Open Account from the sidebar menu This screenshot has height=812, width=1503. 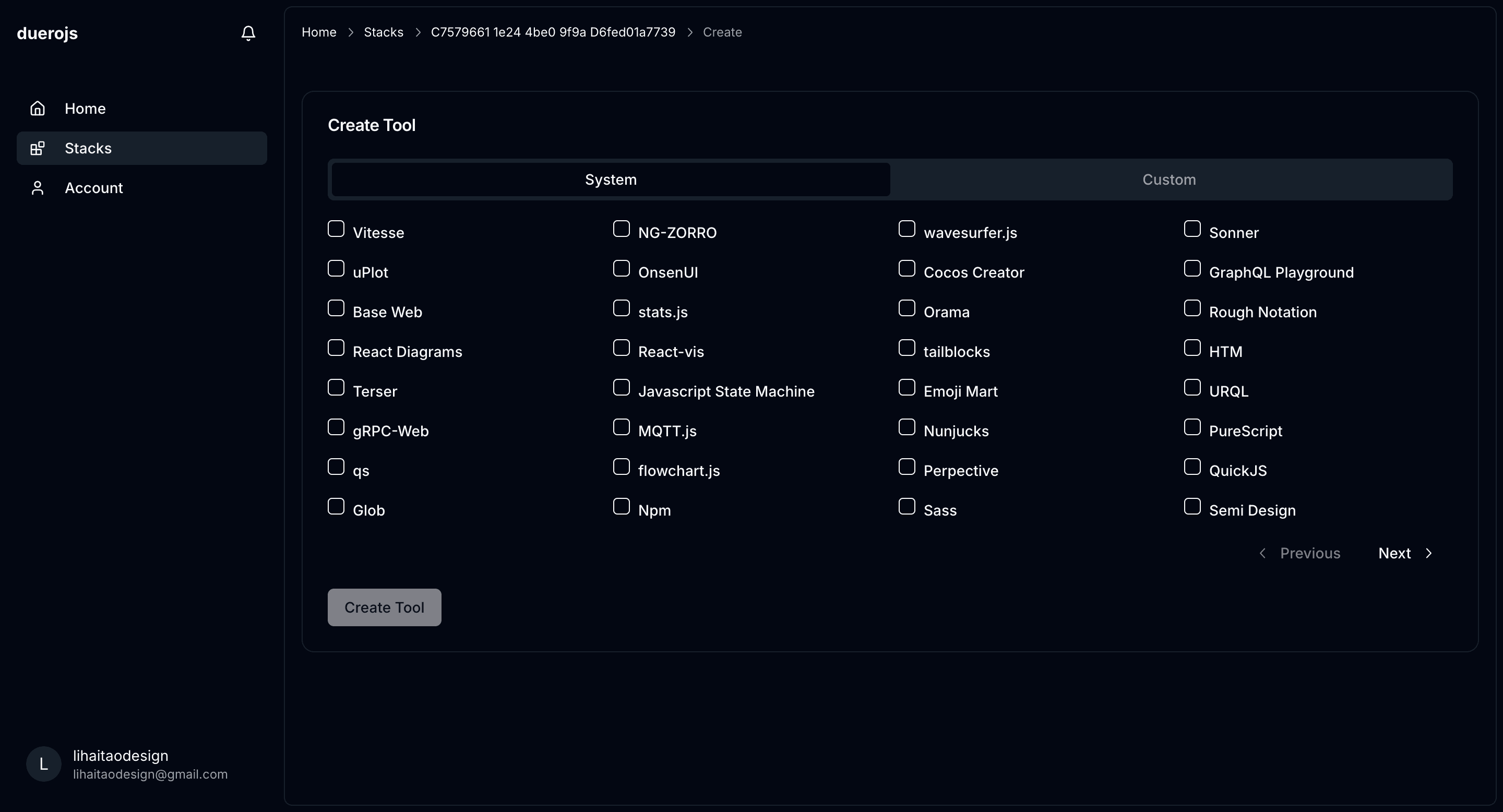(x=142, y=188)
